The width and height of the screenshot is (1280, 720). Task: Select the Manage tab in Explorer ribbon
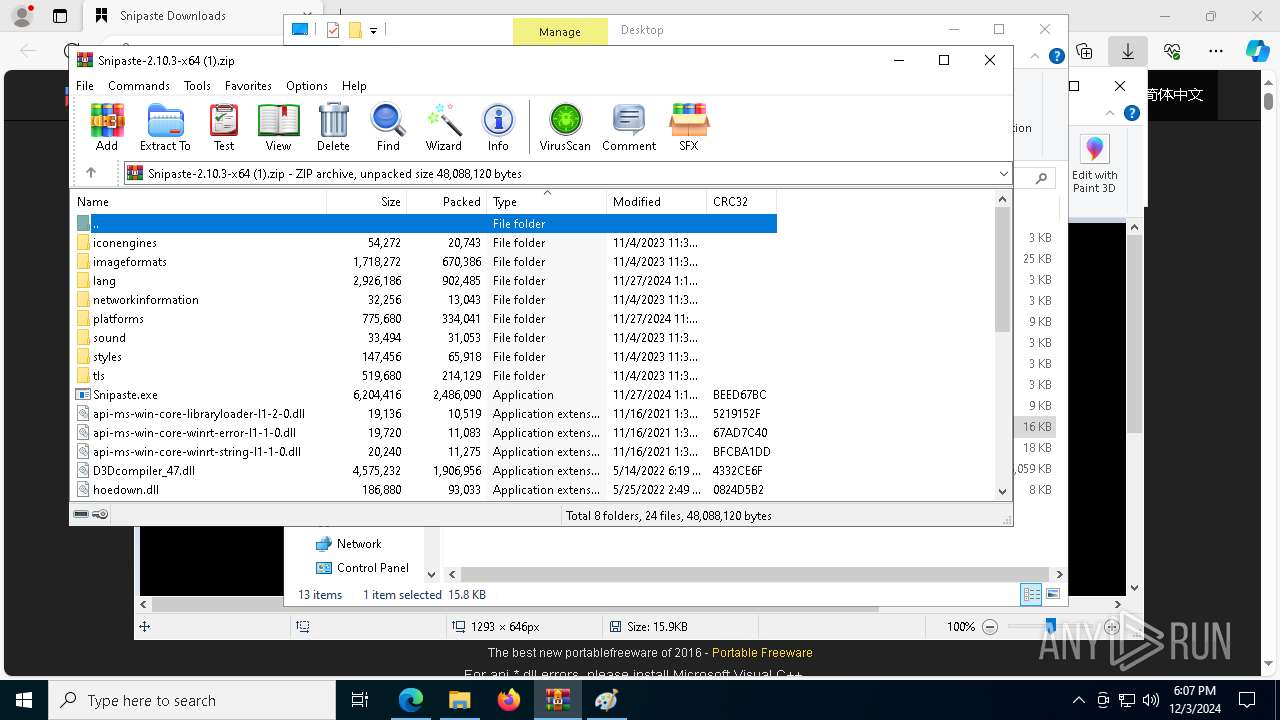tap(560, 31)
